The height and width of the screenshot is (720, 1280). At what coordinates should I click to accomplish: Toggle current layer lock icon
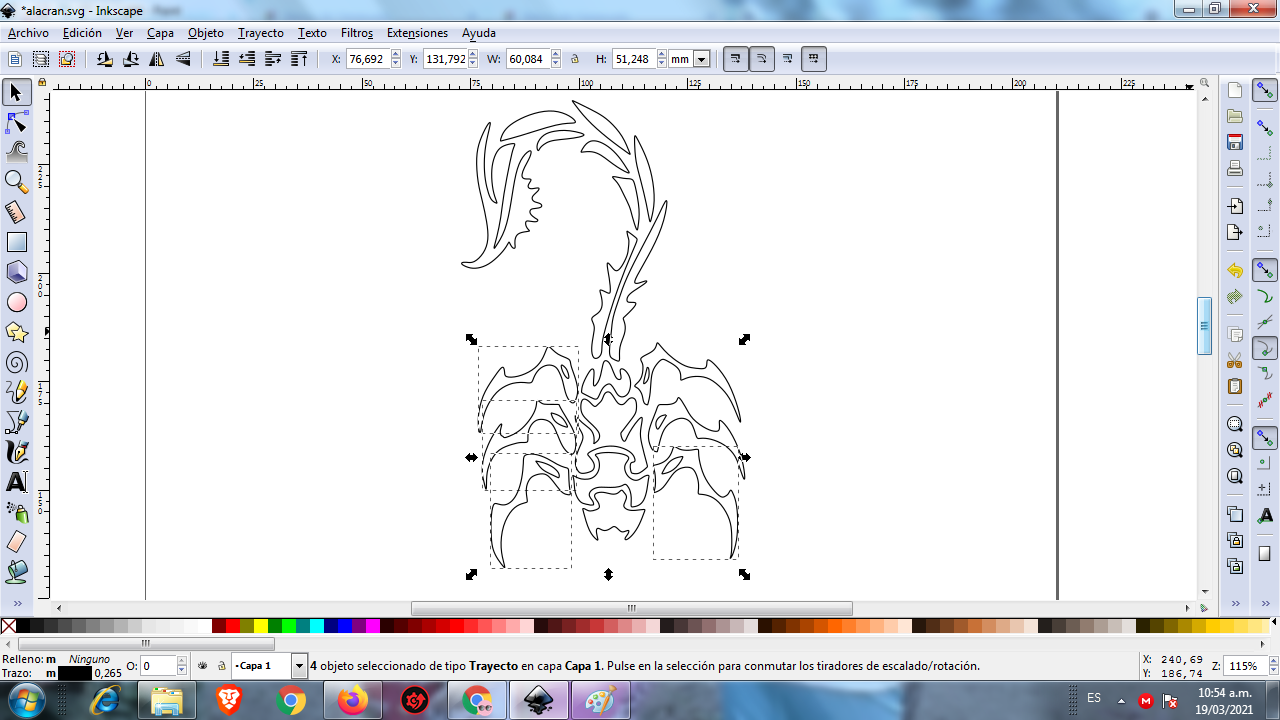pos(221,665)
